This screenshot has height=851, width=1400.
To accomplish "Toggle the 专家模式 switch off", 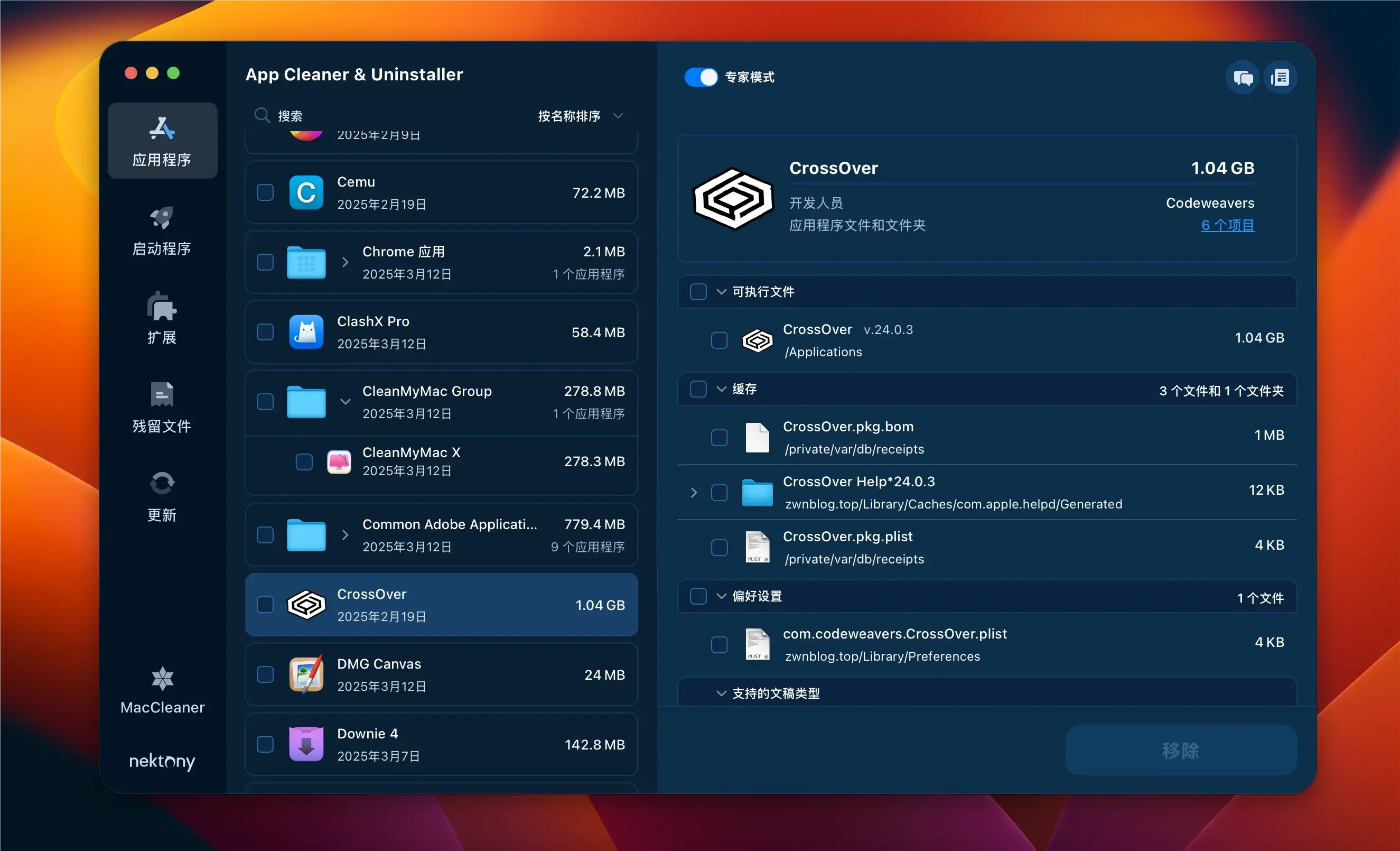I will [701, 77].
